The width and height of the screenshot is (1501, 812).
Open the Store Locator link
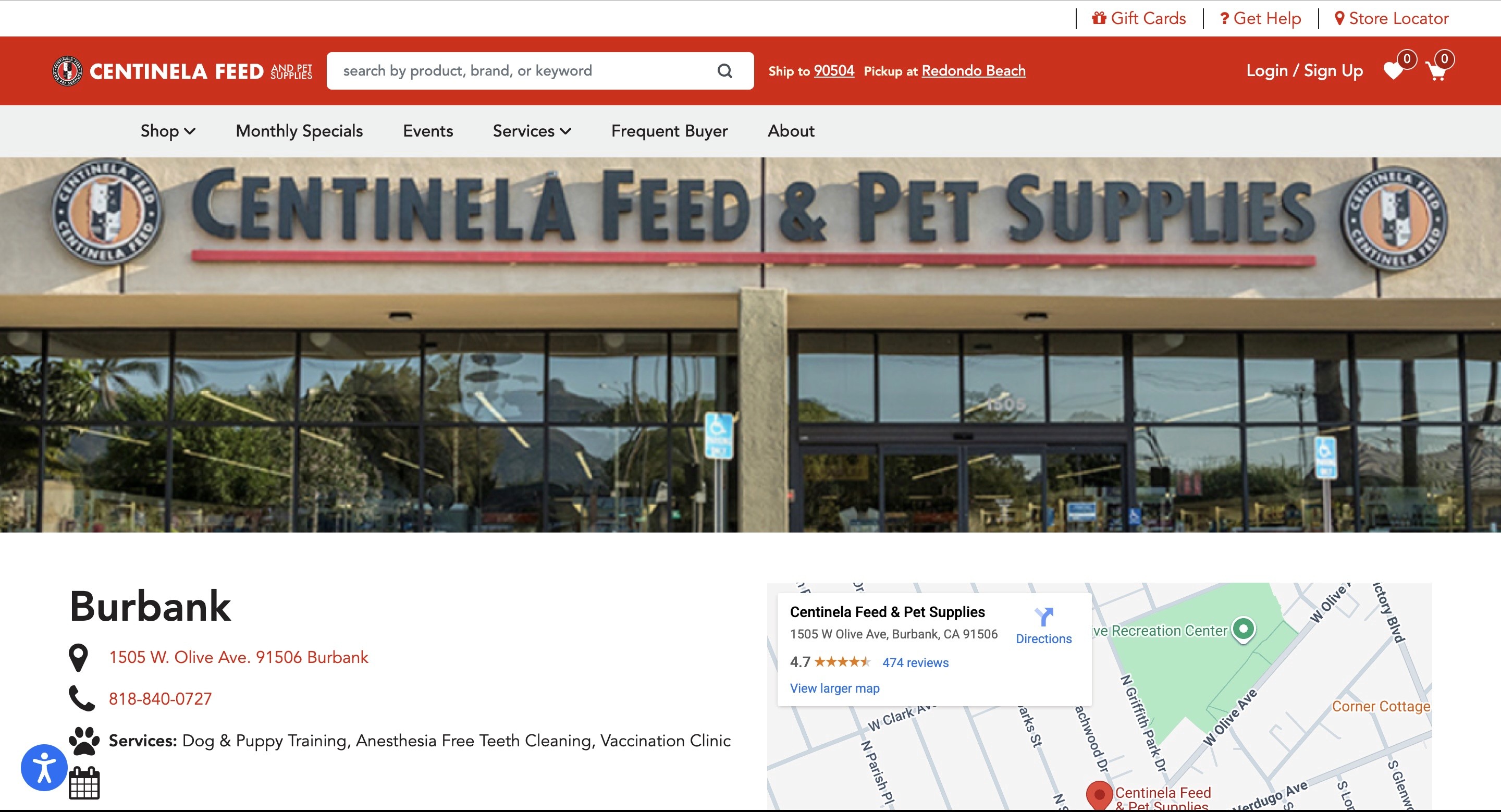click(1392, 19)
